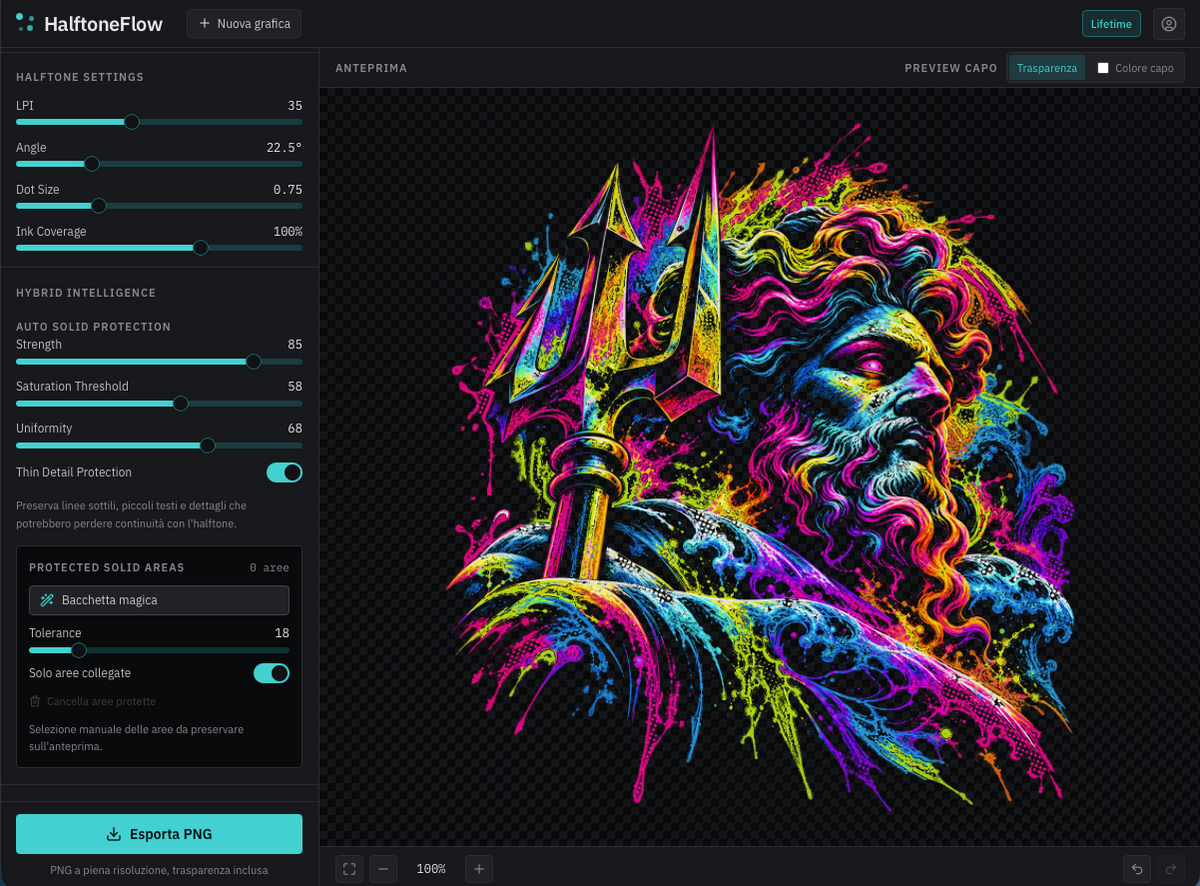Click the Dot Size value 0.75

click(288, 190)
